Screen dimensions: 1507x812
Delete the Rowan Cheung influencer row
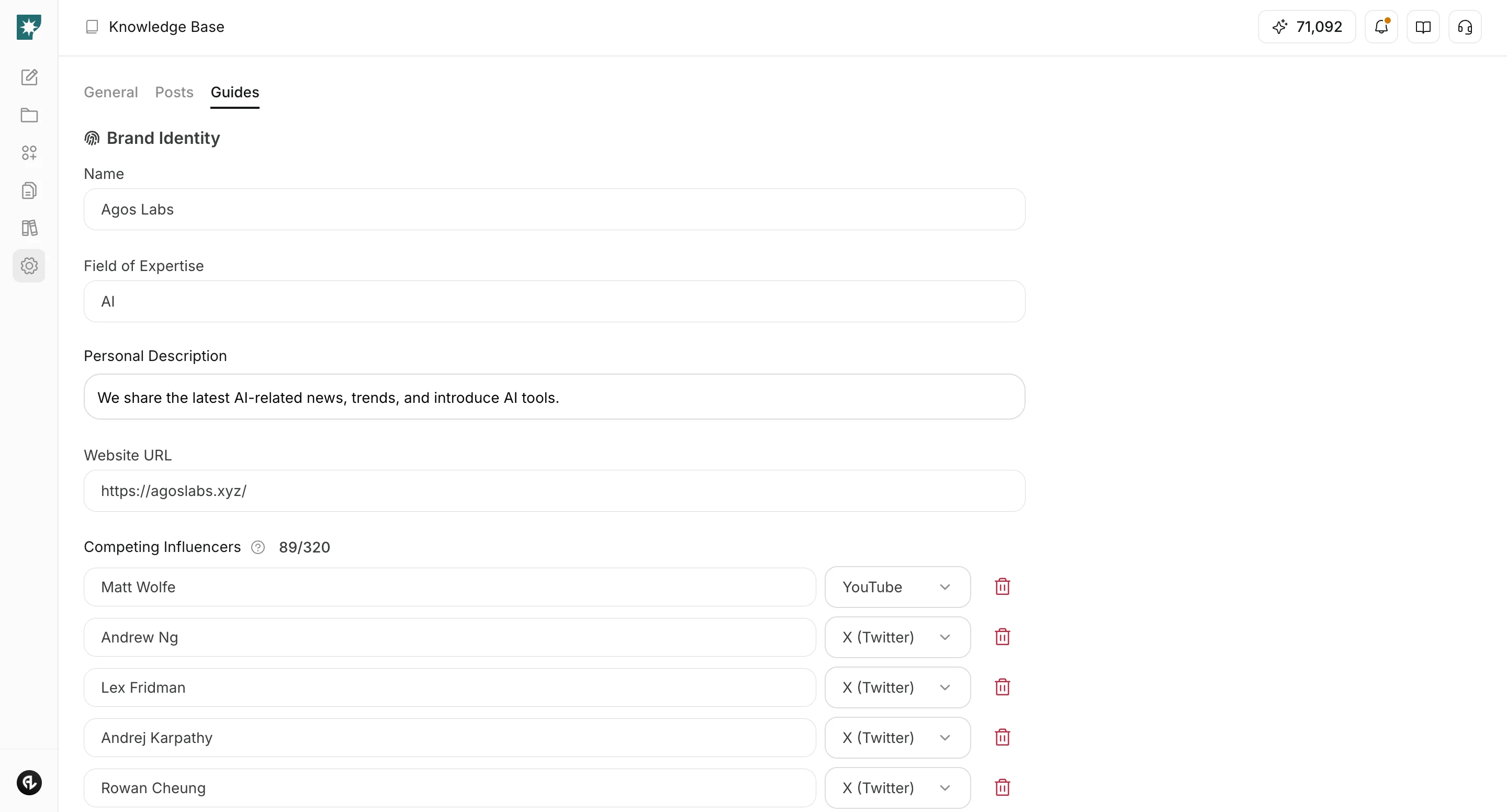1002,788
